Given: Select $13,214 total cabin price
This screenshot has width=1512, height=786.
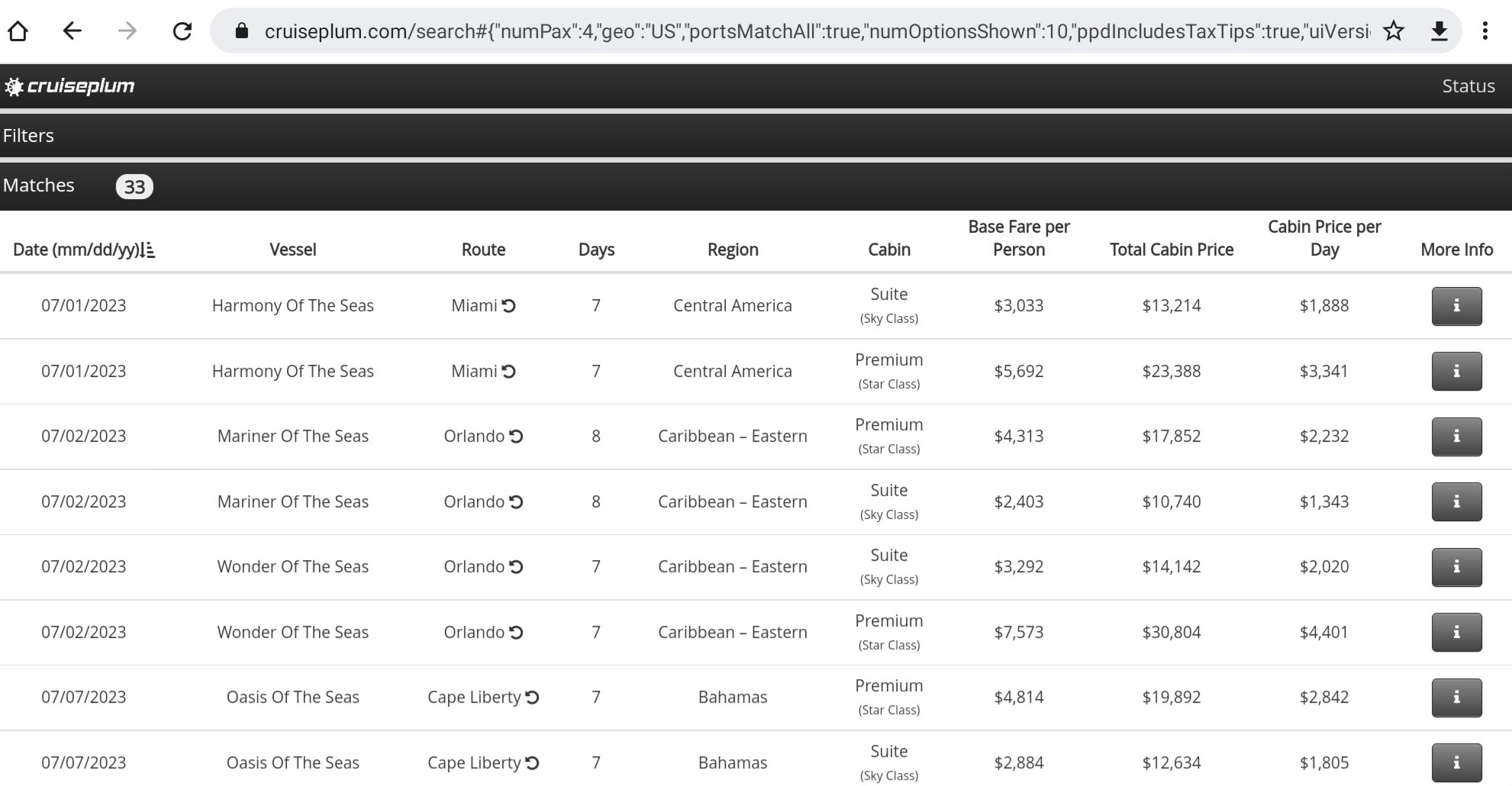Looking at the screenshot, I should point(1172,306).
